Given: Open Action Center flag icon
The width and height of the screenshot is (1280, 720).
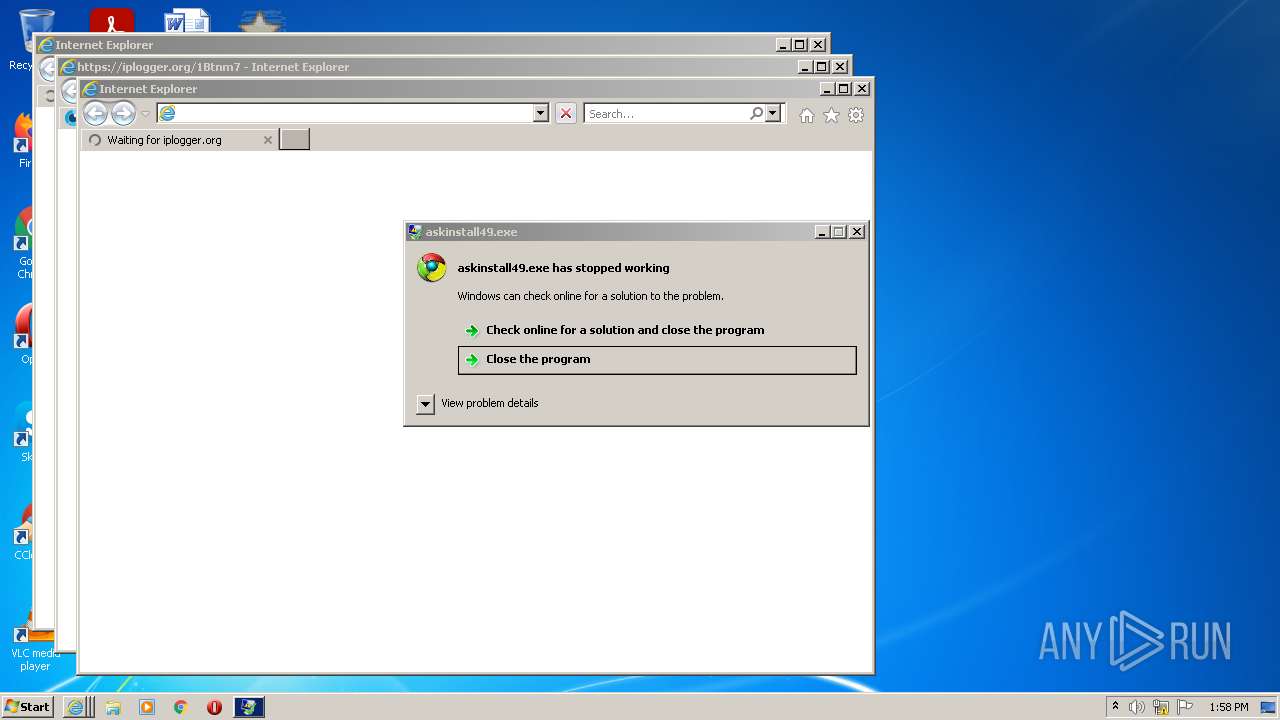Looking at the screenshot, I should (1185, 707).
